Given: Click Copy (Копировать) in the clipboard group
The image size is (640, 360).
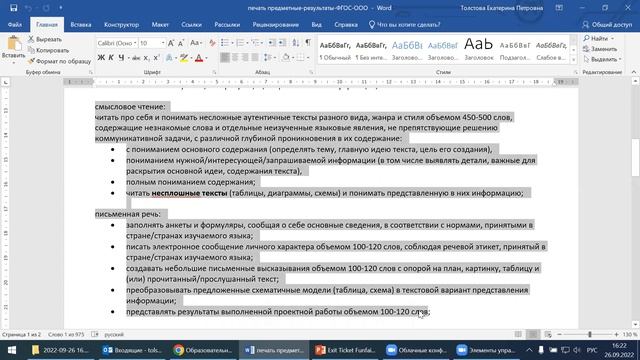Looking at the screenshot, I should [x=48, y=50].
